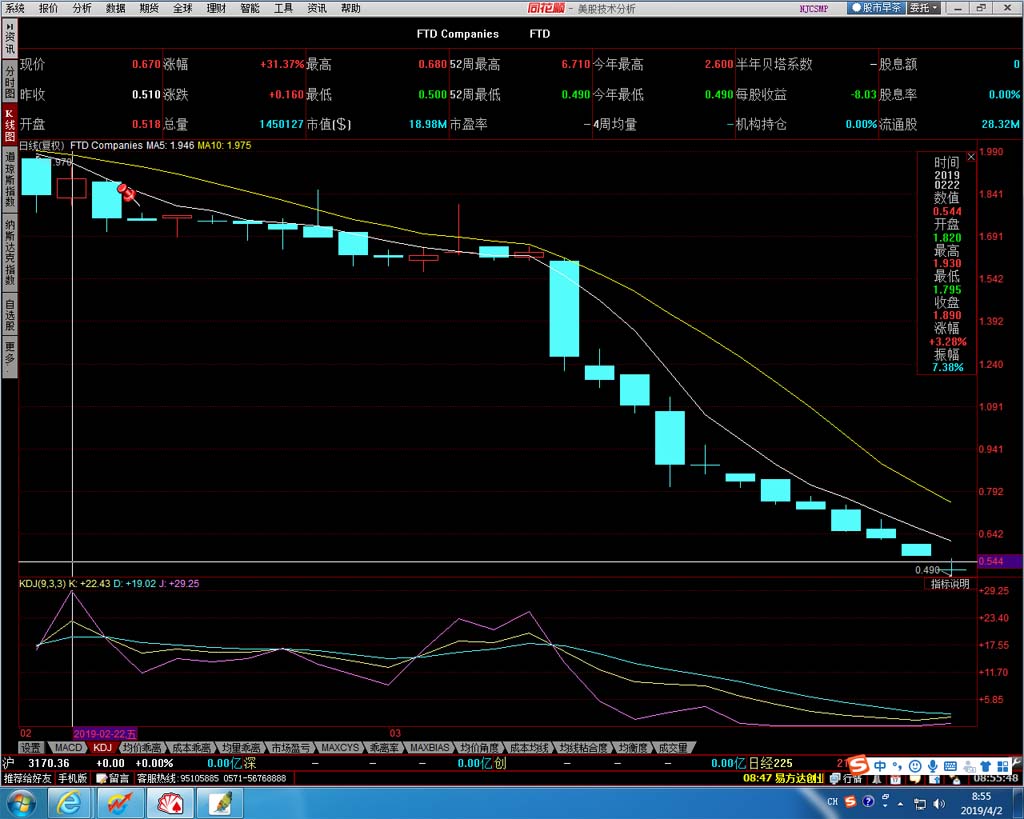Open the 工具 menu

point(283,8)
